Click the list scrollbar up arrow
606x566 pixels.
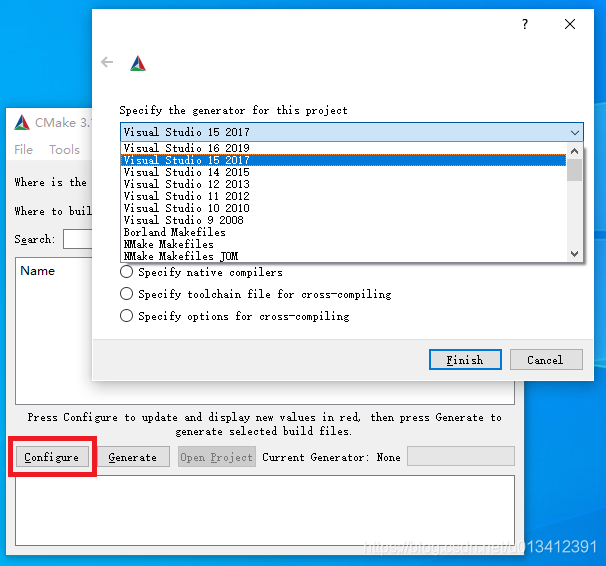(x=574, y=151)
